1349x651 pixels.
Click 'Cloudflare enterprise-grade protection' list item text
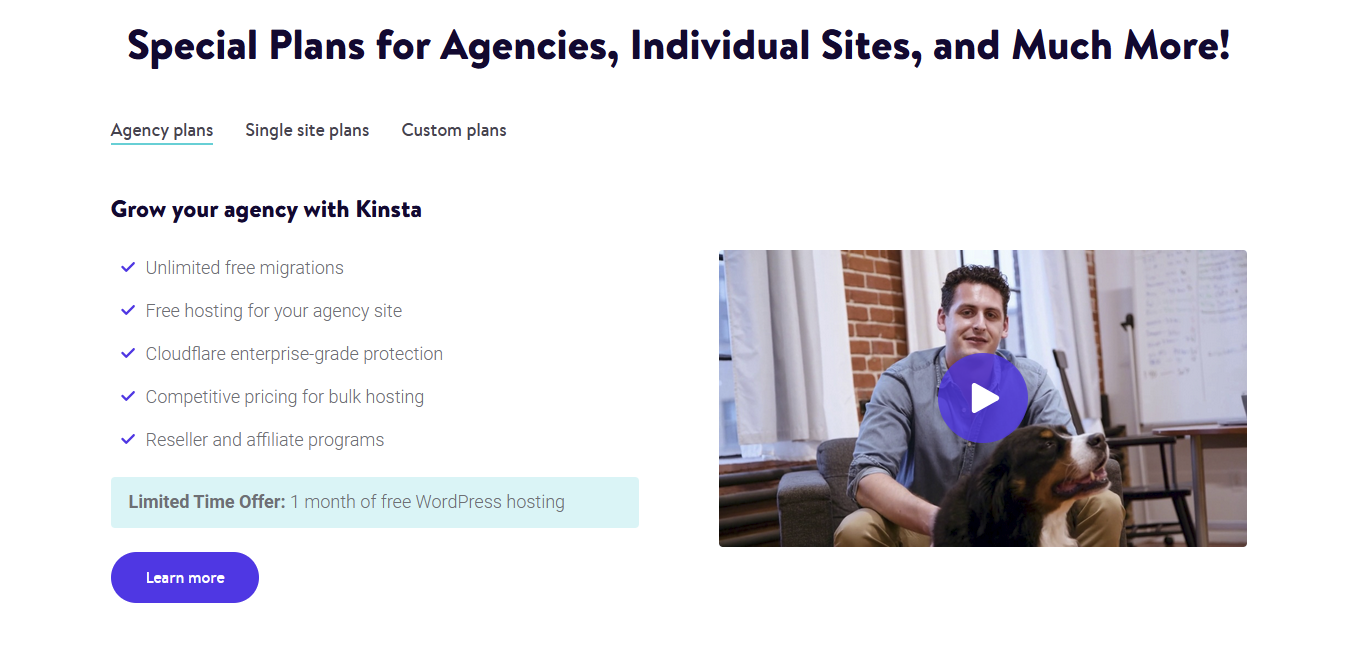pos(294,354)
